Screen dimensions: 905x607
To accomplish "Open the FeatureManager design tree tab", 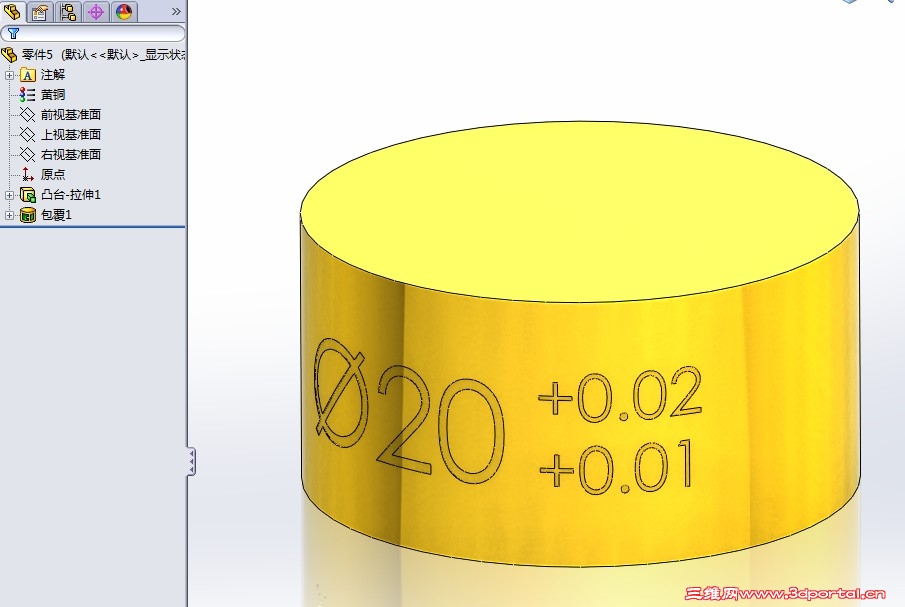I will click(x=12, y=11).
